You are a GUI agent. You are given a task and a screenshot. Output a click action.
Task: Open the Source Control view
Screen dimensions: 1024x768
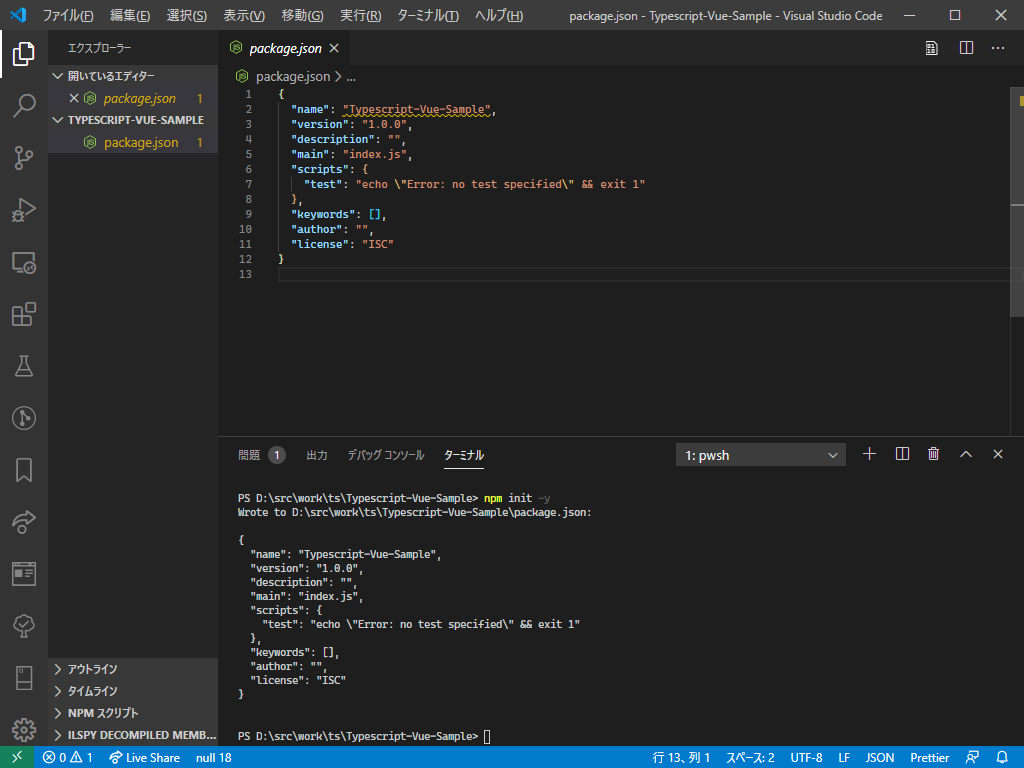coord(24,157)
